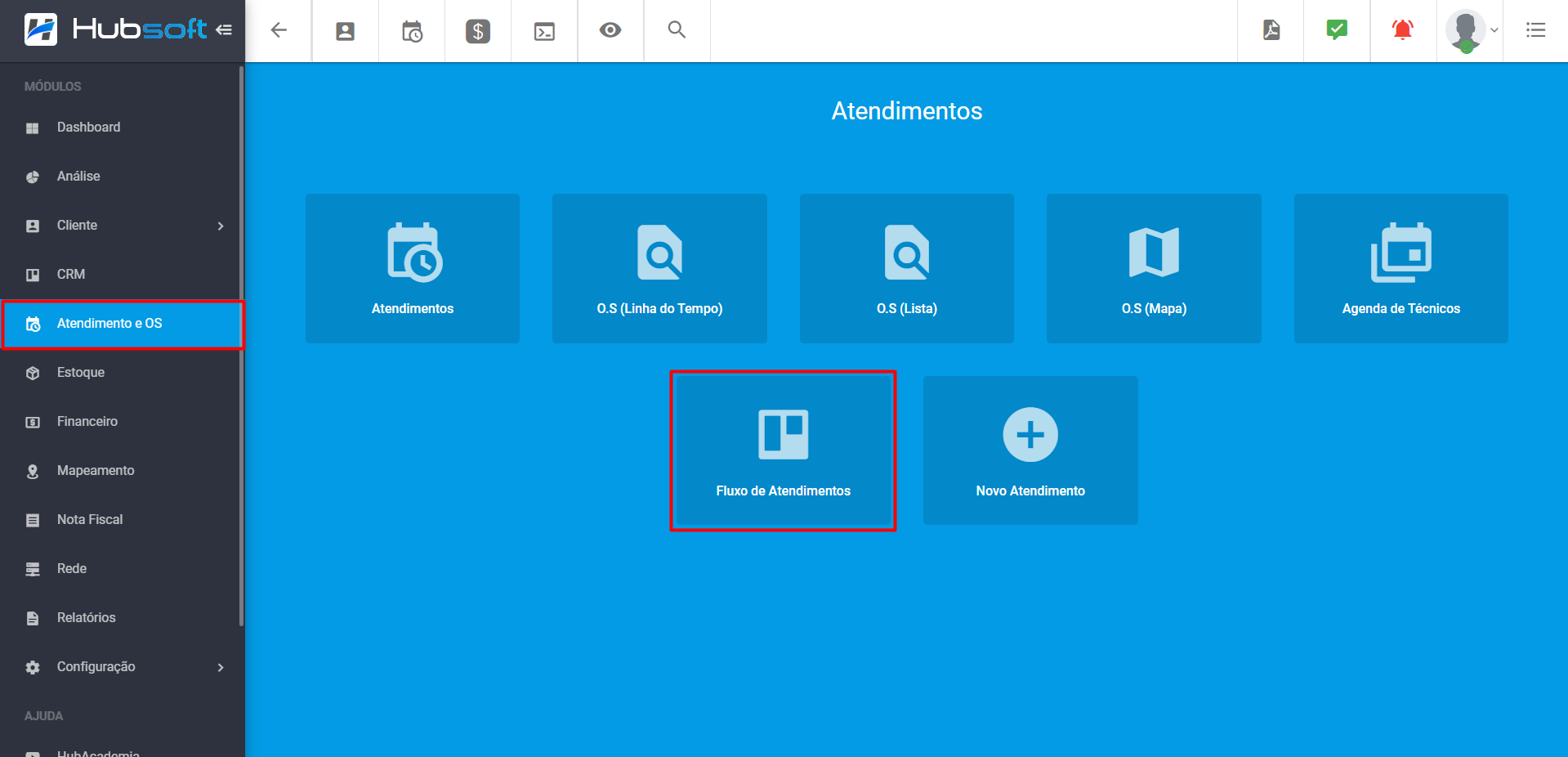Image resolution: width=1568 pixels, height=757 pixels.
Task: Click the Cliente contact icon in sidebar
Action: (x=33, y=226)
